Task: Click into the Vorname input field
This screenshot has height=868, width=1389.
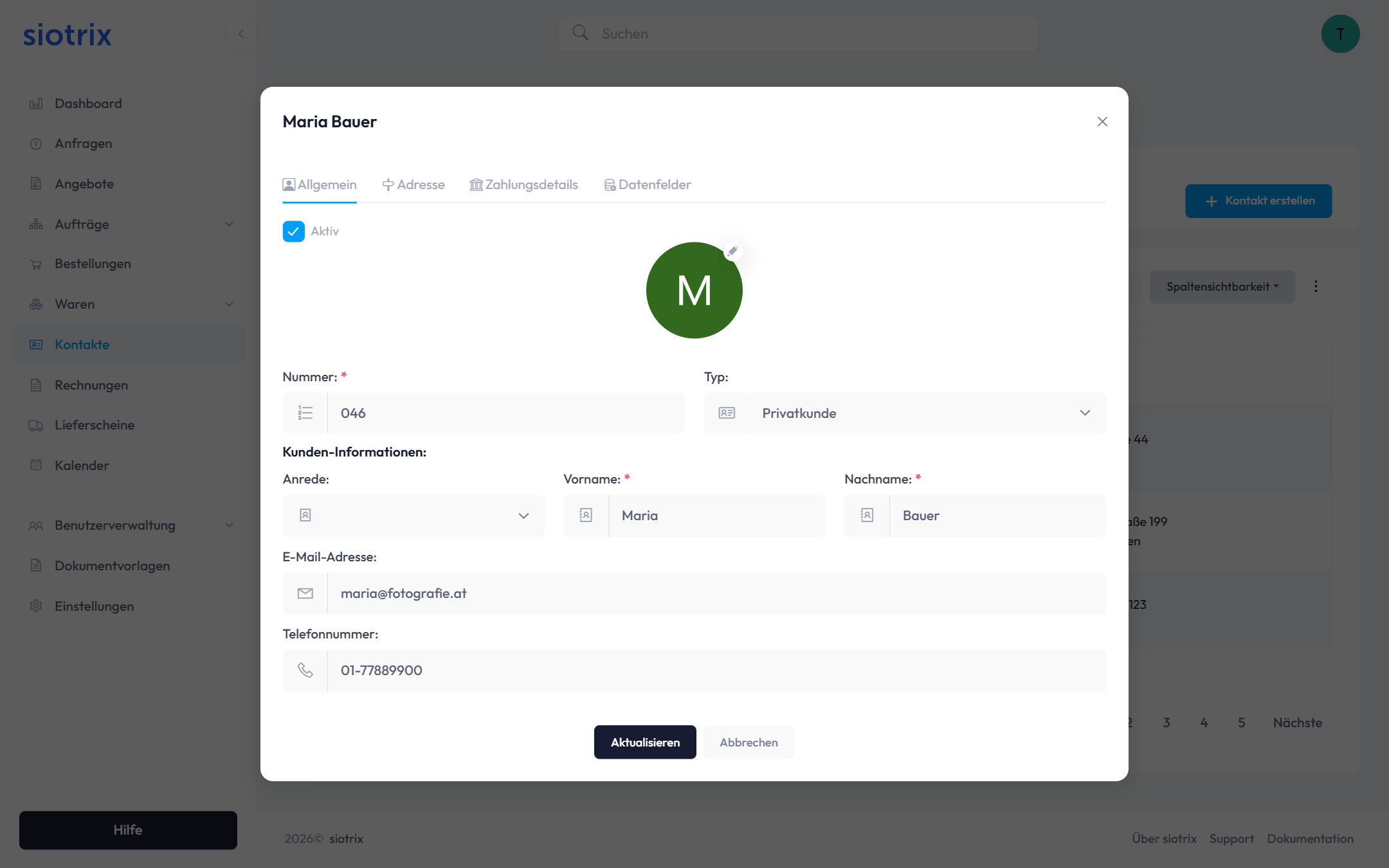Action: 716,516
